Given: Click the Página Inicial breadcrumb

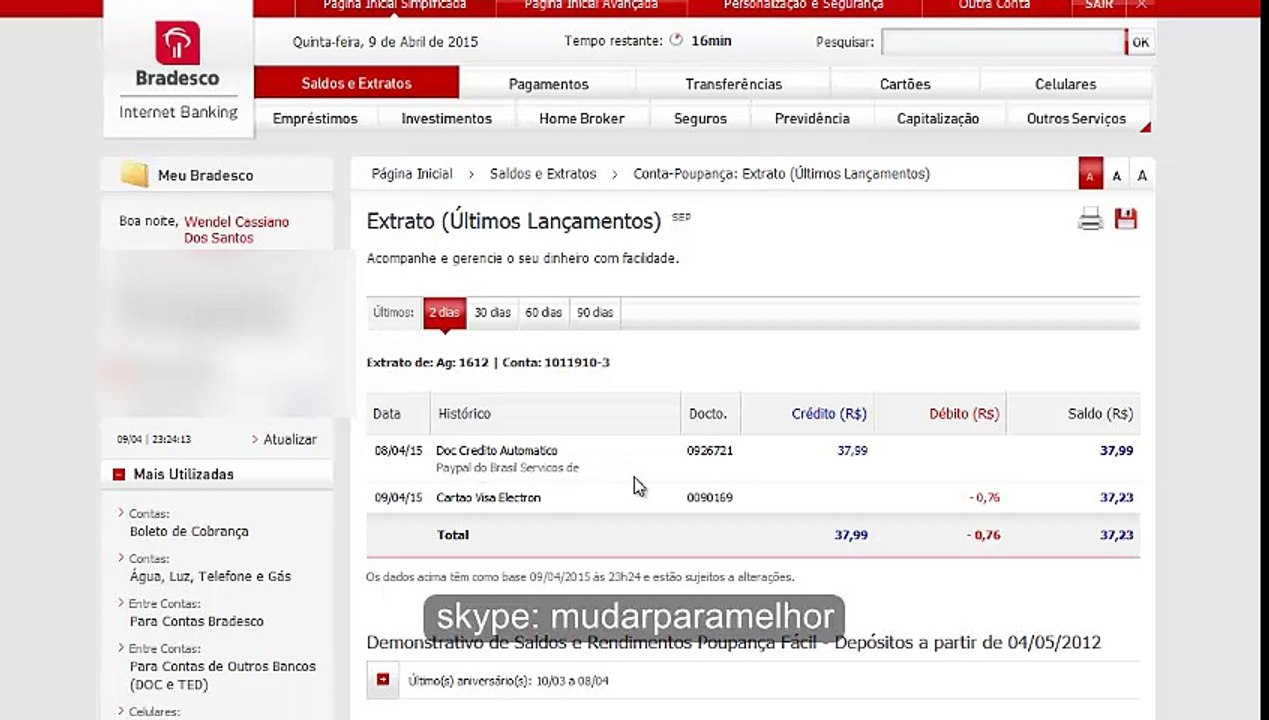Looking at the screenshot, I should coord(412,174).
